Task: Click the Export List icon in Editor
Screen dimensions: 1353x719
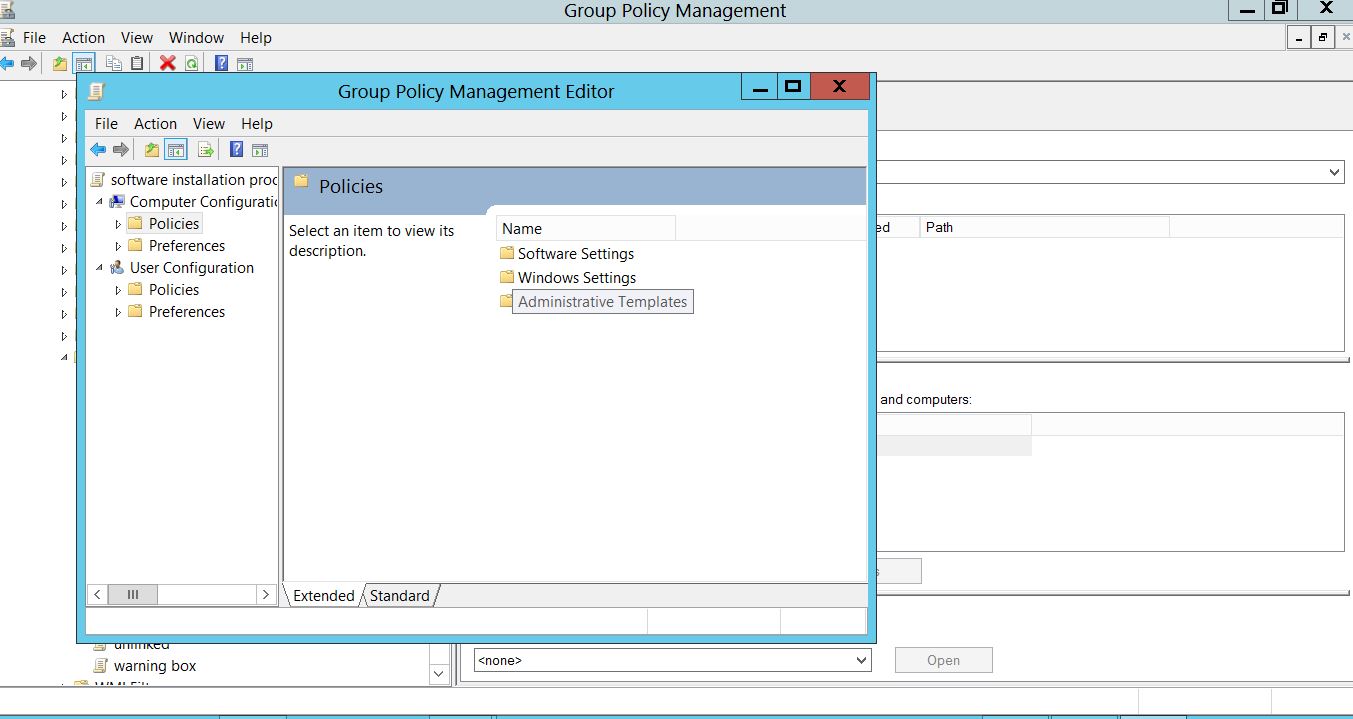Action: tap(206, 150)
